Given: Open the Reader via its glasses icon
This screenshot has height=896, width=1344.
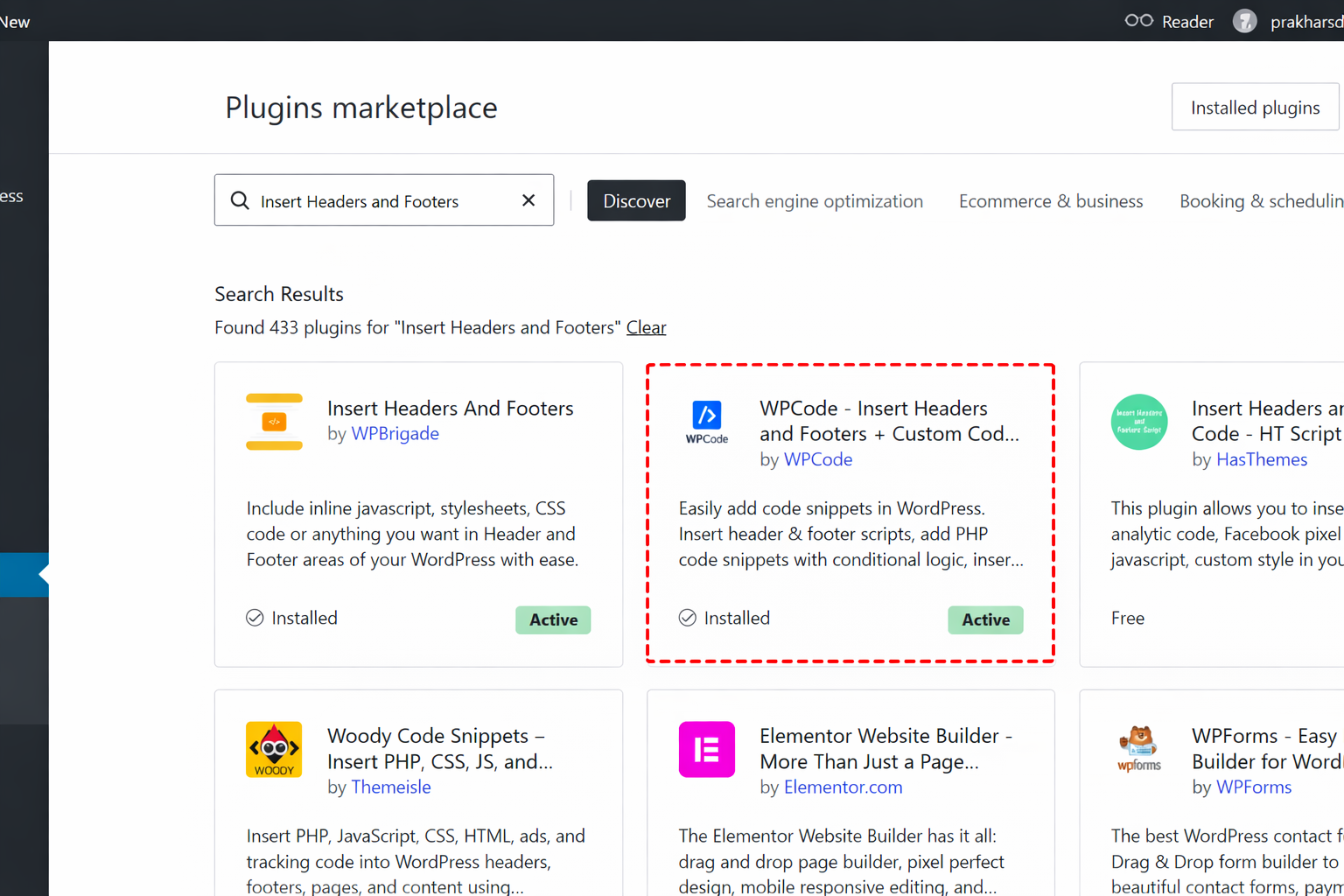Looking at the screenshot, I should [x=1137, y=19].
